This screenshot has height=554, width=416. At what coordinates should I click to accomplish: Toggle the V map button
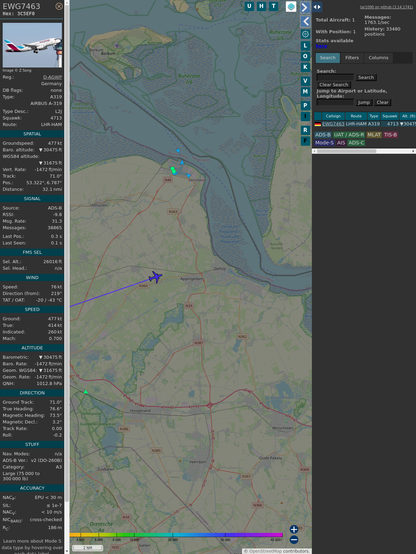pyautogui.click(x=305, y=81)
